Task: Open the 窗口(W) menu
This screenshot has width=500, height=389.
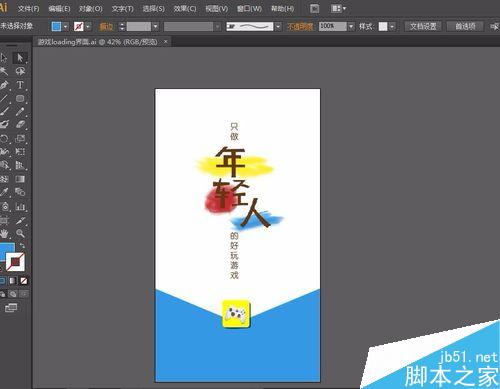Action: coord(249,9)
